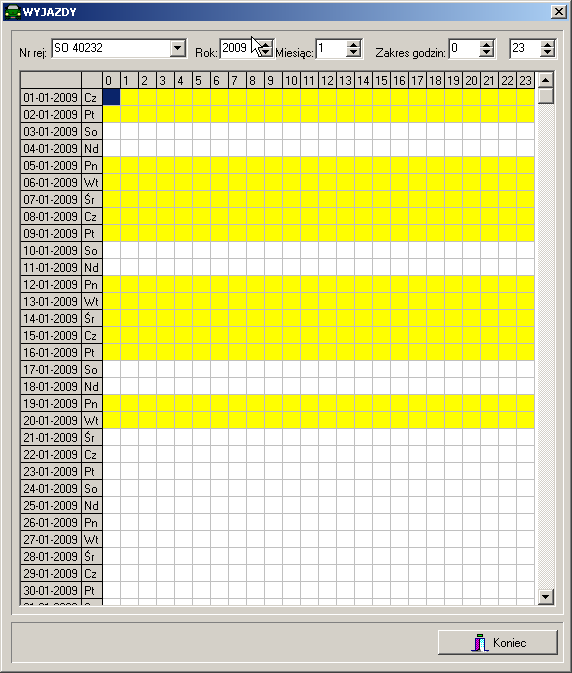This screenshot has width=572, height=673.
Task: Increase the Rok year value
Action: tap(266, 44)
